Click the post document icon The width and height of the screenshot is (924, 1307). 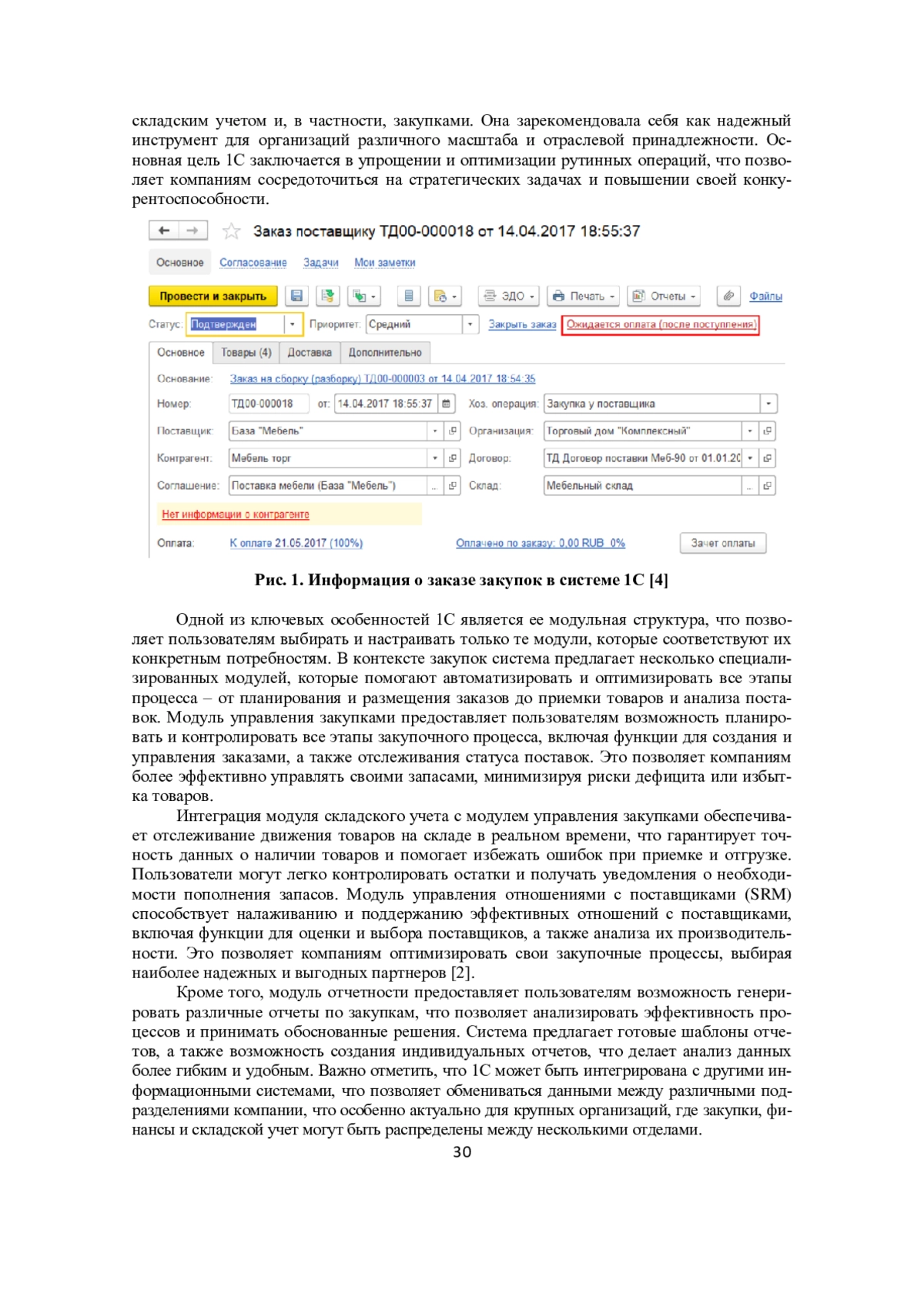(328, 296)
